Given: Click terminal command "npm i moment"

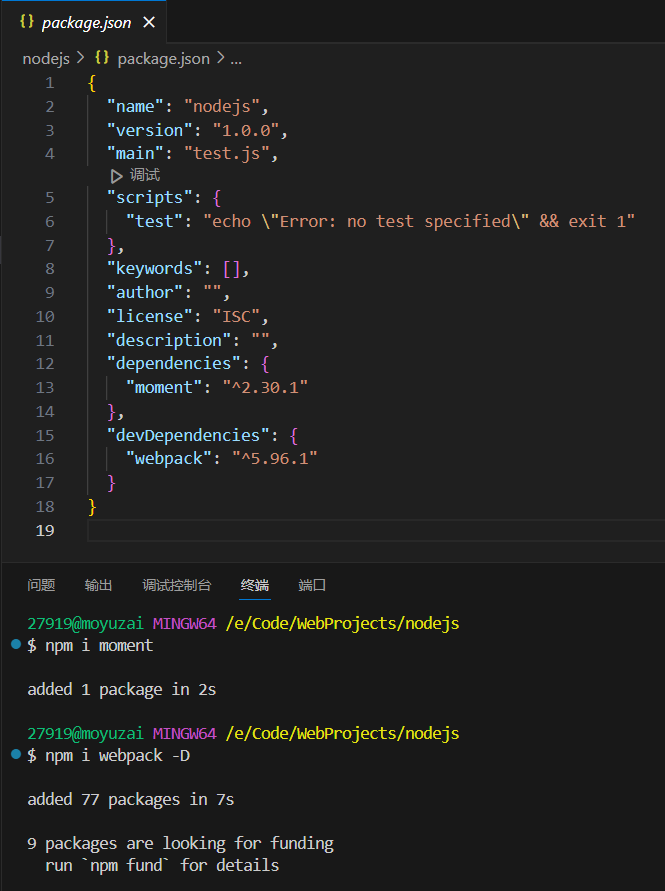Looking at the screenshot, I should click(x=99, y=646).
